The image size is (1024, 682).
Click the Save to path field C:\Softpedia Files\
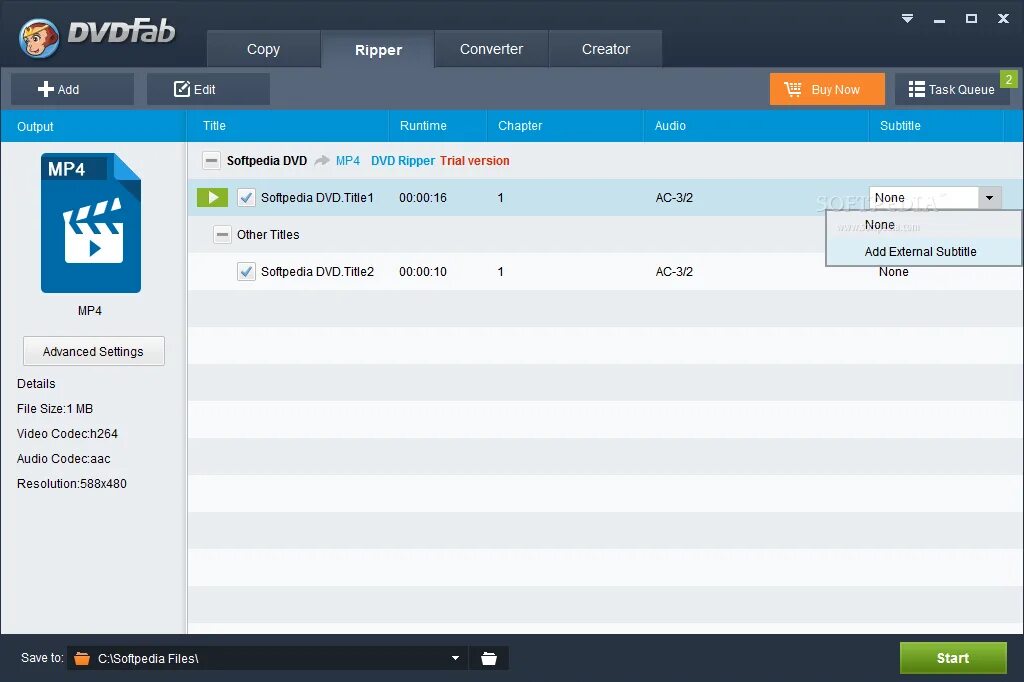268,658
